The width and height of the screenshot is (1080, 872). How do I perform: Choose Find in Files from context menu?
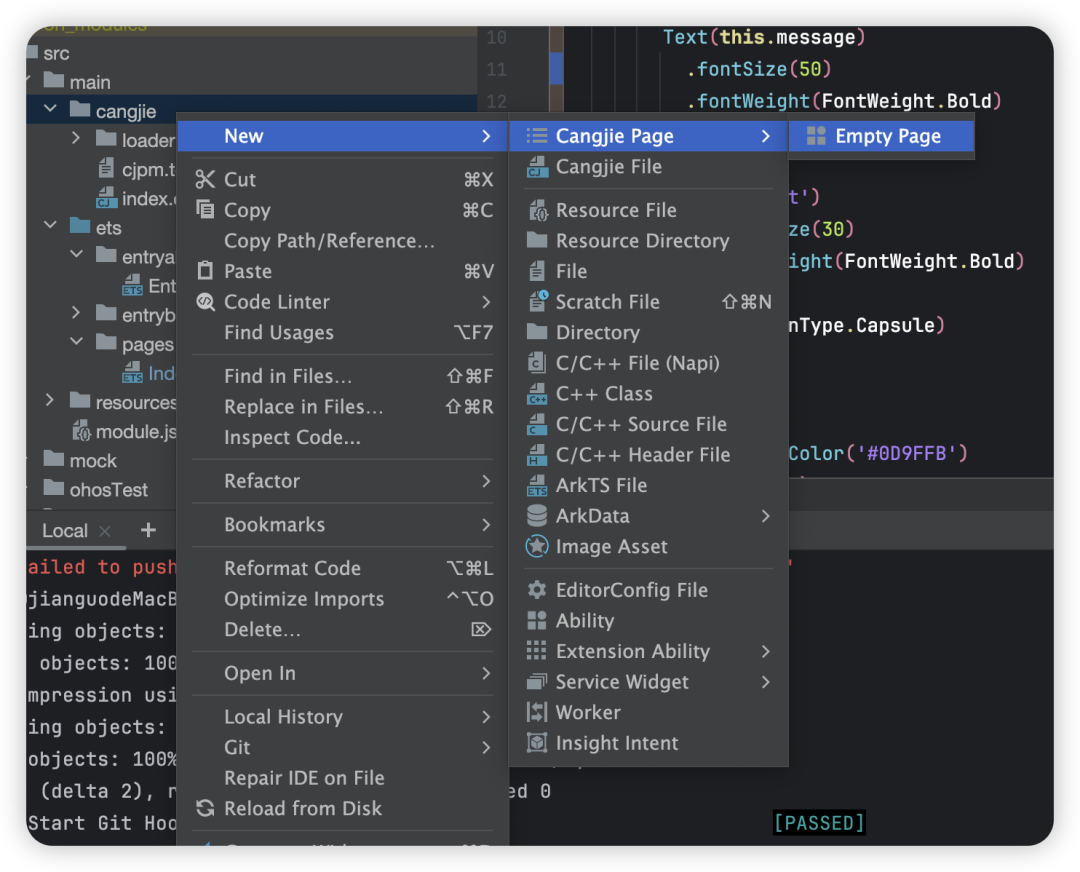pyautogui.click(x=288, y=377)
